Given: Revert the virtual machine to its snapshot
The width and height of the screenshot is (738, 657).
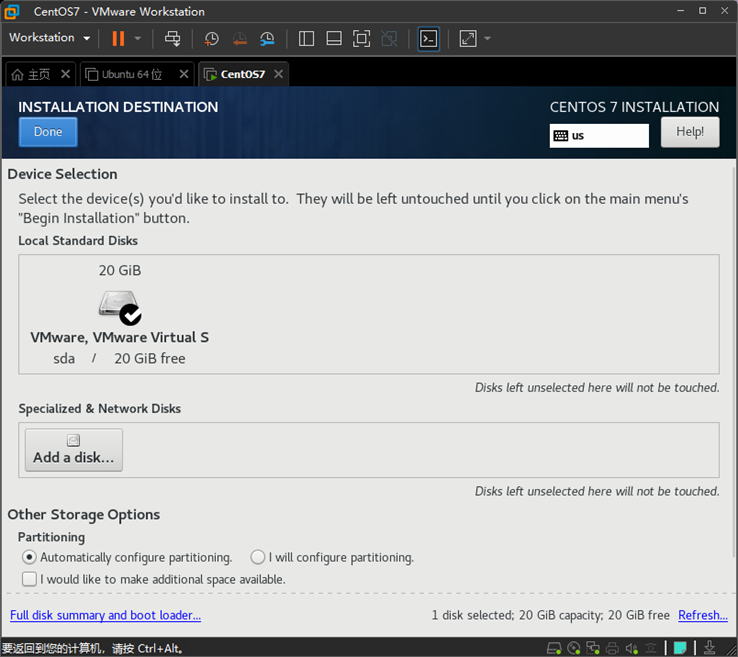Looking at the screenshot, I should tap(240, 39).
